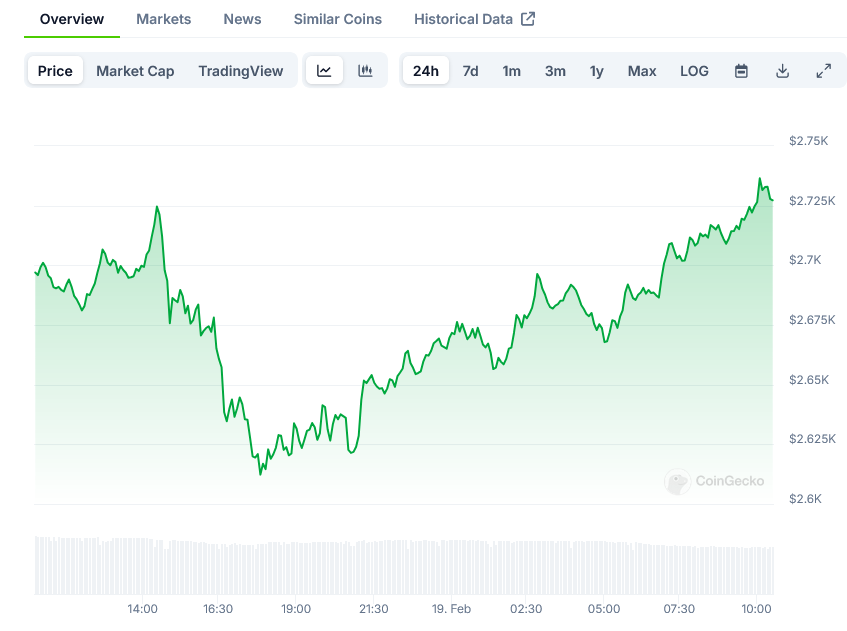
Task: Click the 16:30 time axis label
Action: coord(218,609)
